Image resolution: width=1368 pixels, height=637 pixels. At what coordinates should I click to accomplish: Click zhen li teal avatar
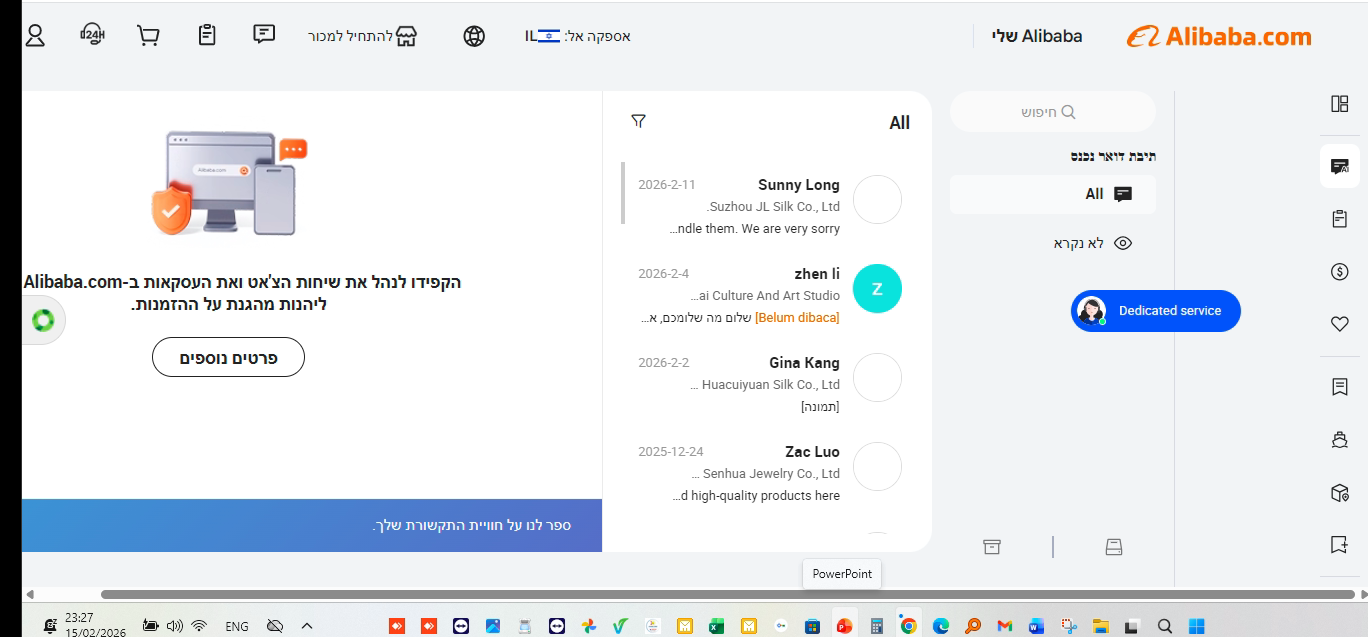coord(877,289)
